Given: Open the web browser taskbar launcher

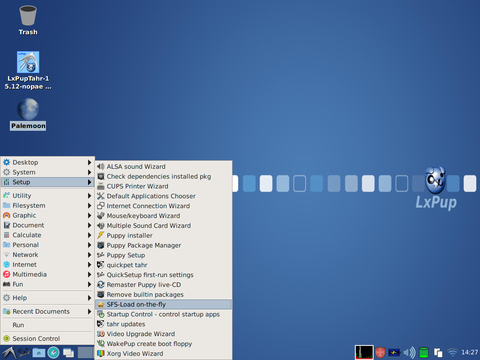Looking at the screenshot, I should (53, 353).
